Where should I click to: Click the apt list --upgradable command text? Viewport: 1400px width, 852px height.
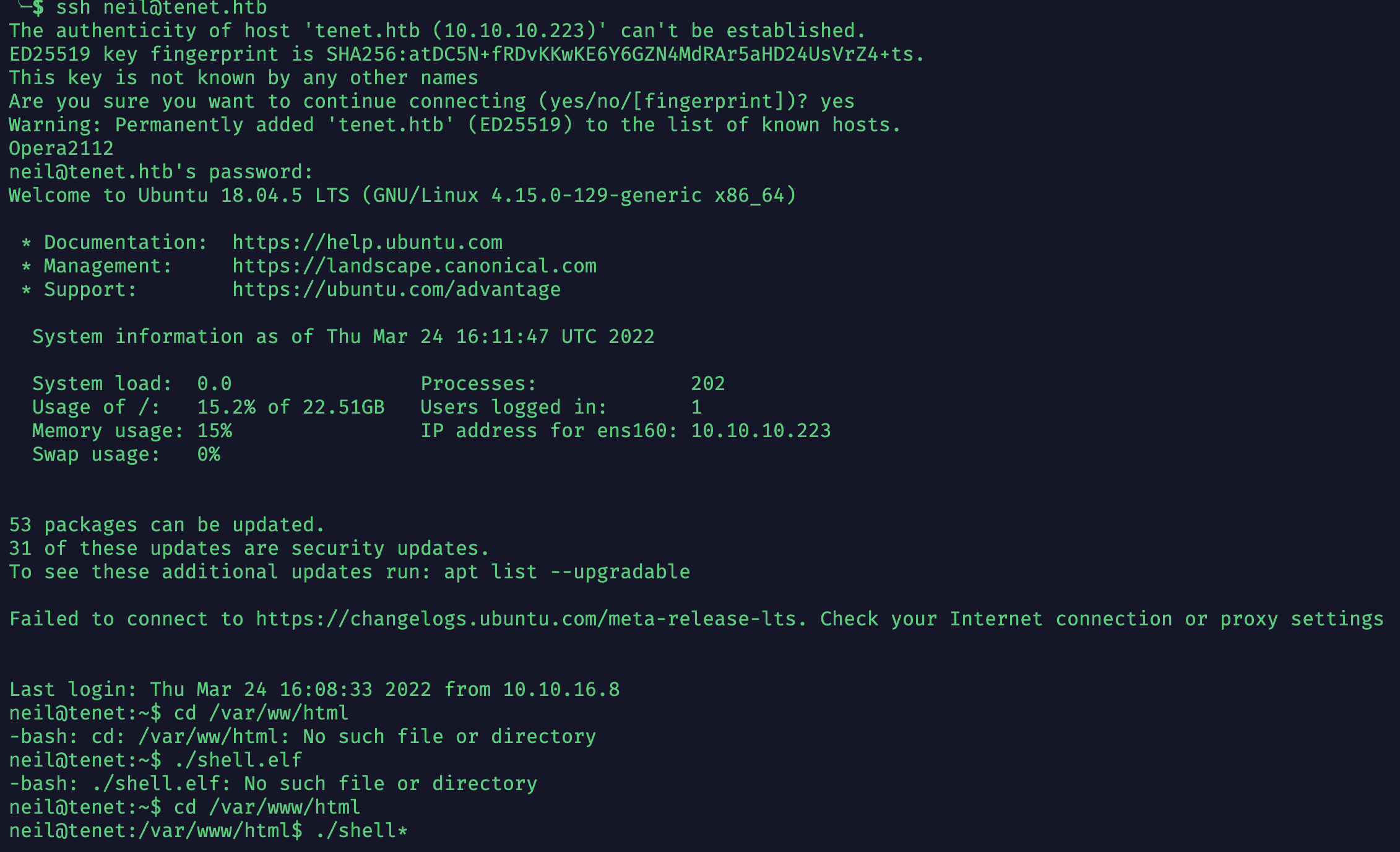567,572
